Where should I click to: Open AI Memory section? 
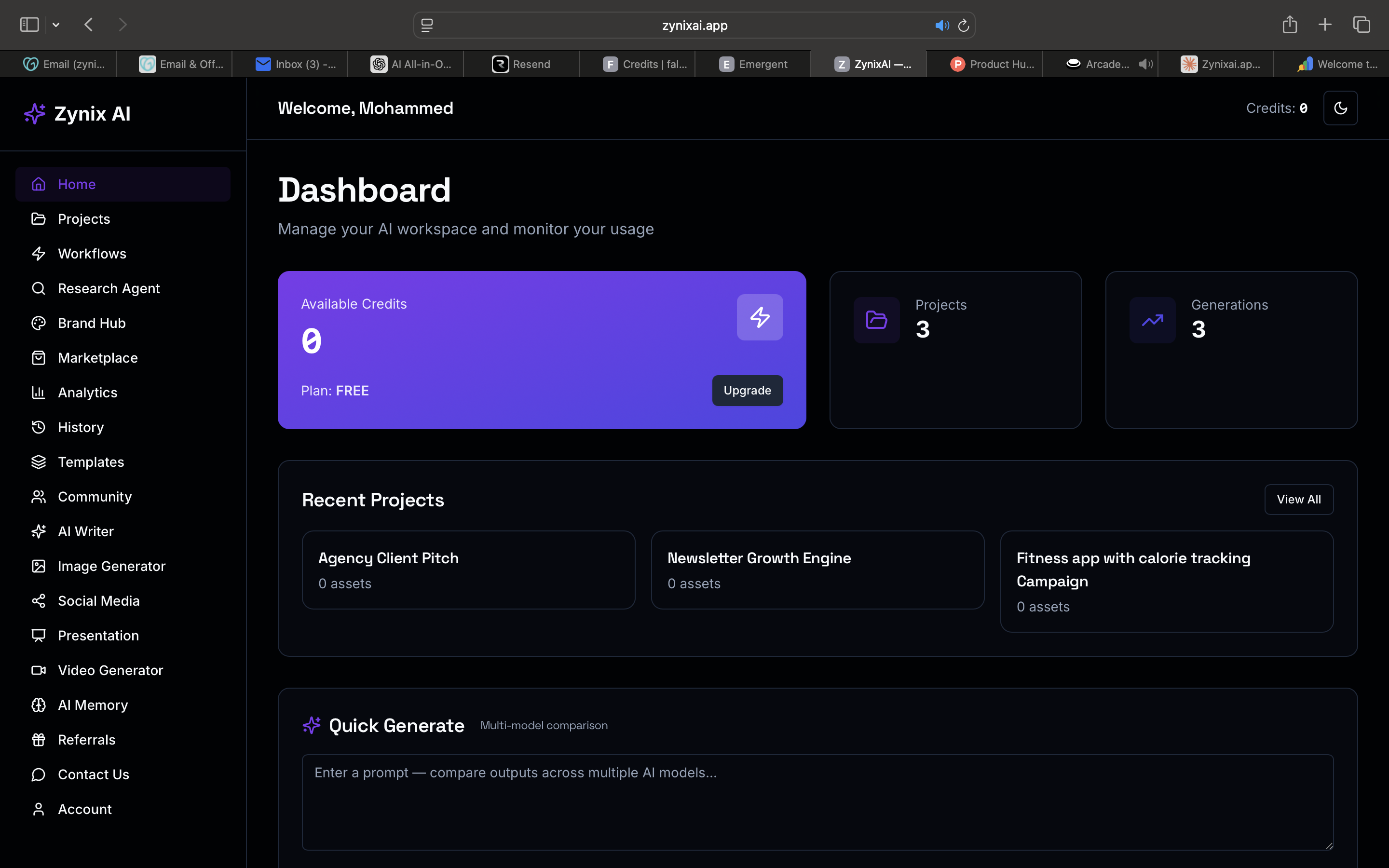click(93, 705)
